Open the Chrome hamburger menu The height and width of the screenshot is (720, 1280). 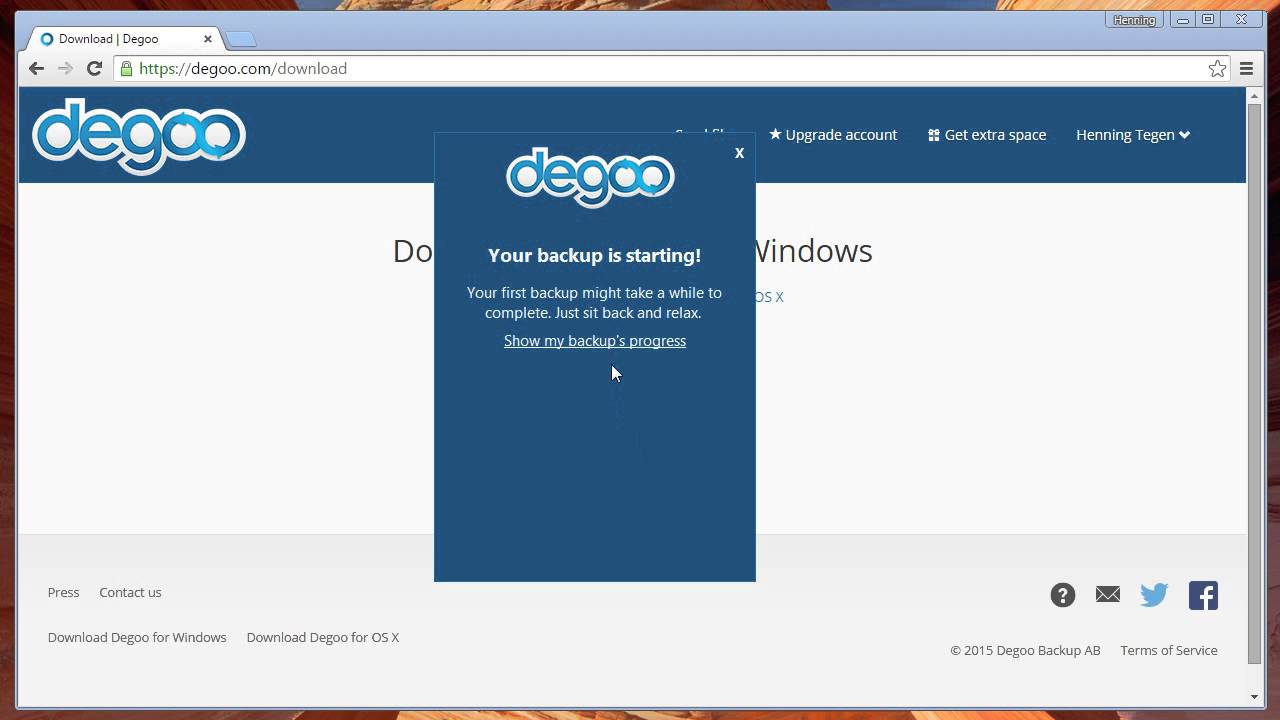click(x=1246, y=68)
